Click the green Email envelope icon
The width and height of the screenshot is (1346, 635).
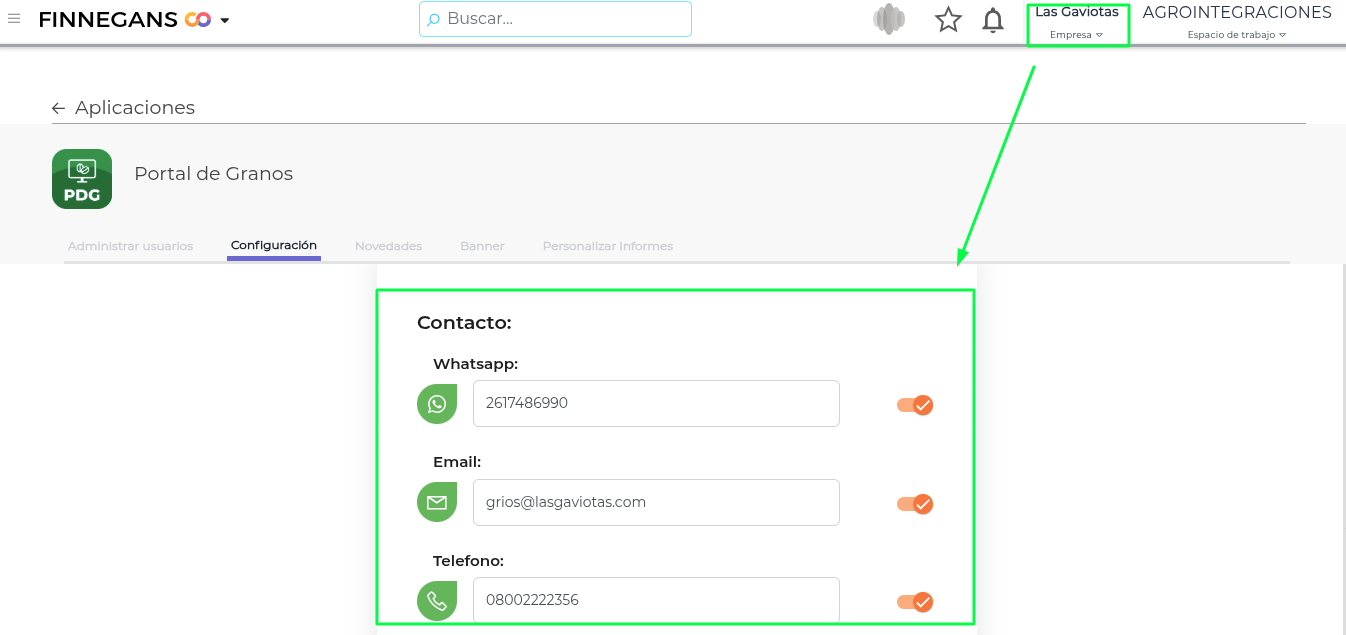point(437,502)
